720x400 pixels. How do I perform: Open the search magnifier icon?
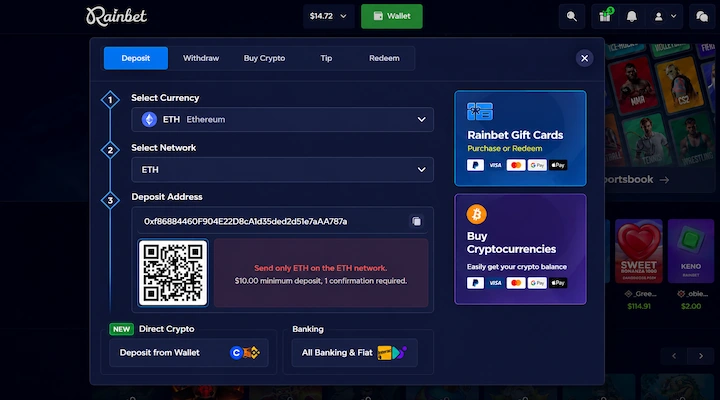click(572, 17)
